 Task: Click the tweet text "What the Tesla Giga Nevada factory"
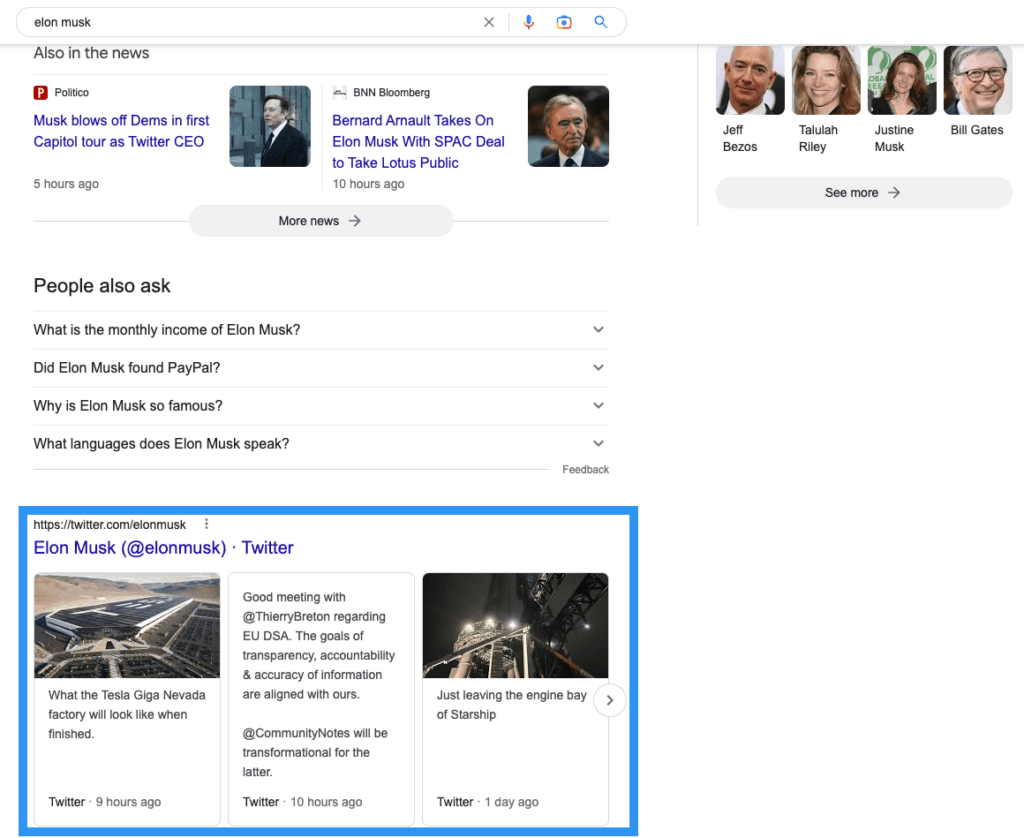127,715
